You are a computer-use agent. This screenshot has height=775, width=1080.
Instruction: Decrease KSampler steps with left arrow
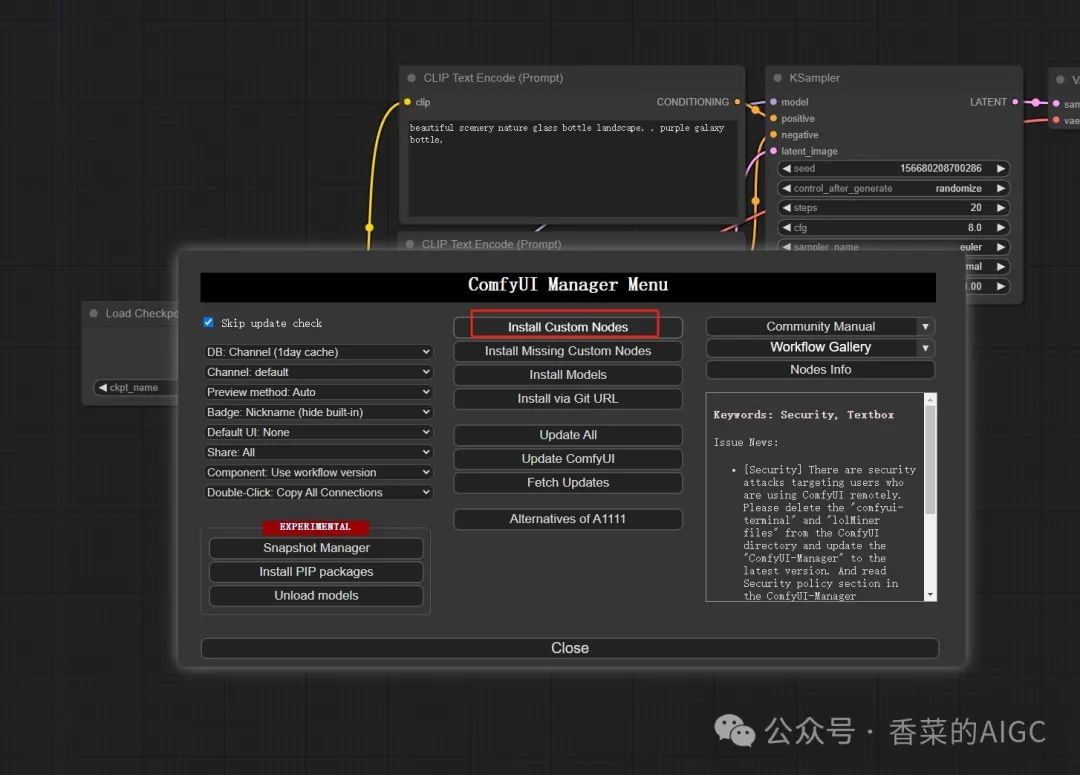pyautogui.click(x=786, y=207)
